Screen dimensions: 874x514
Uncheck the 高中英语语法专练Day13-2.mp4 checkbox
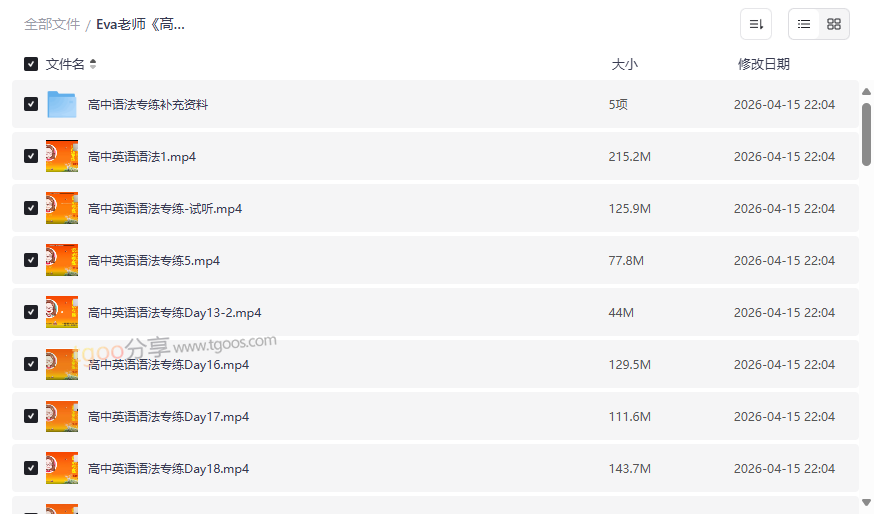[x=31, y=312]
